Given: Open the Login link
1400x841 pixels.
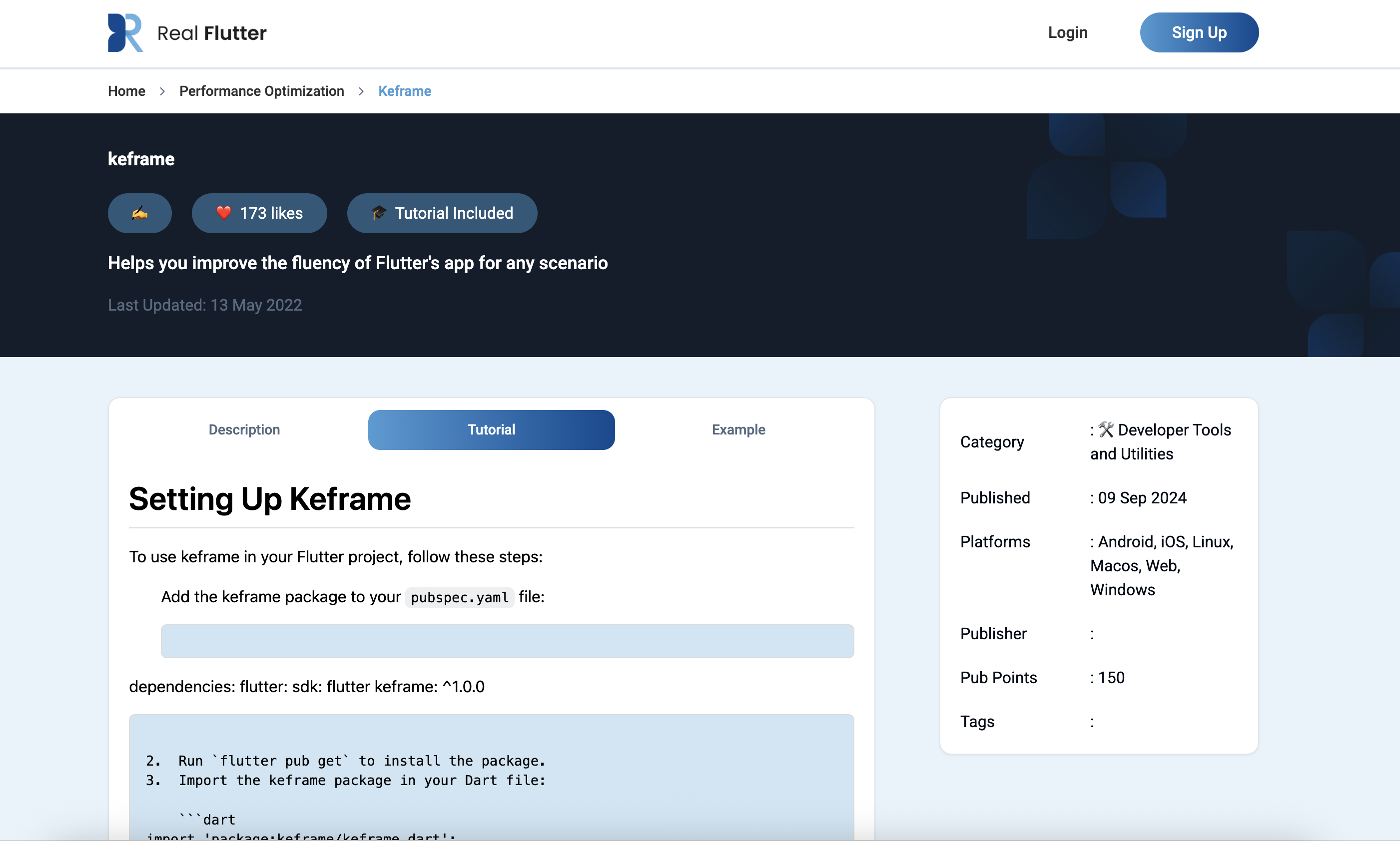Looking at the screenshot, I should click(1067, 33).
